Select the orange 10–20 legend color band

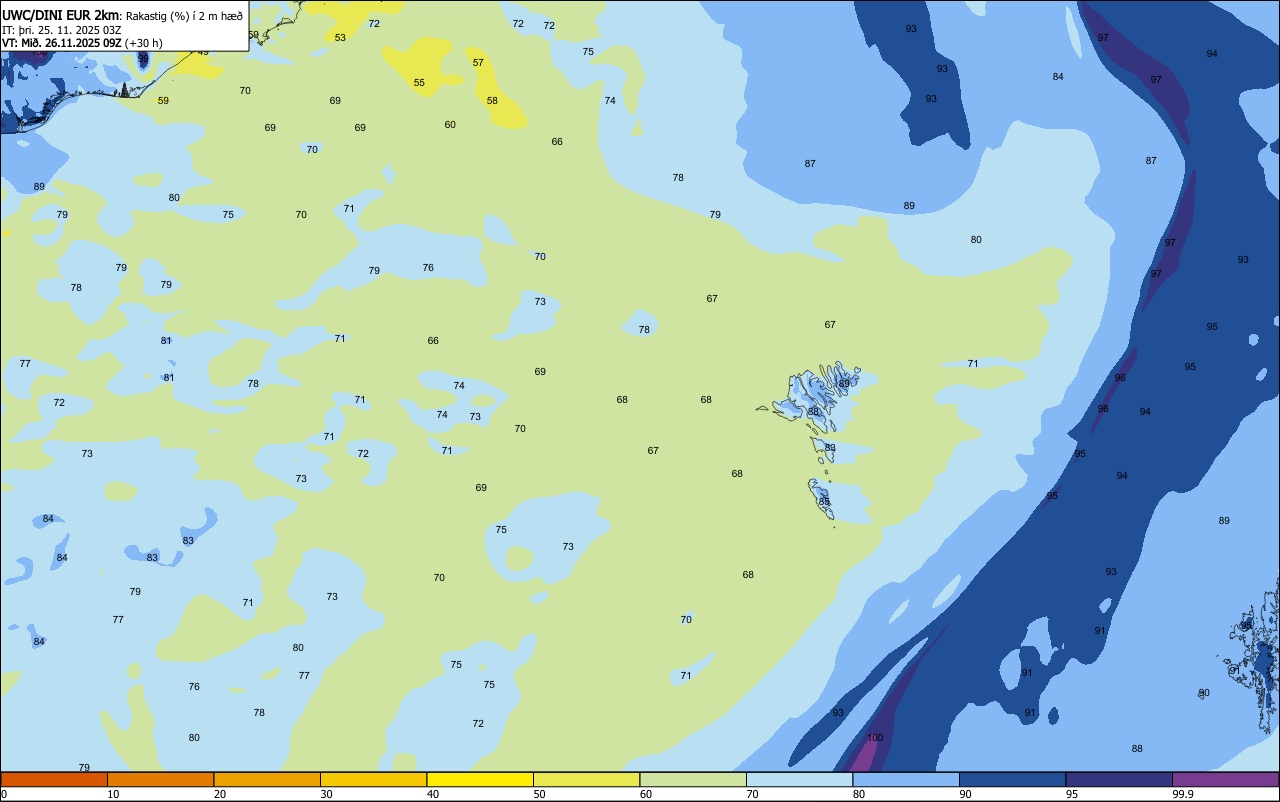coord(160,779)
